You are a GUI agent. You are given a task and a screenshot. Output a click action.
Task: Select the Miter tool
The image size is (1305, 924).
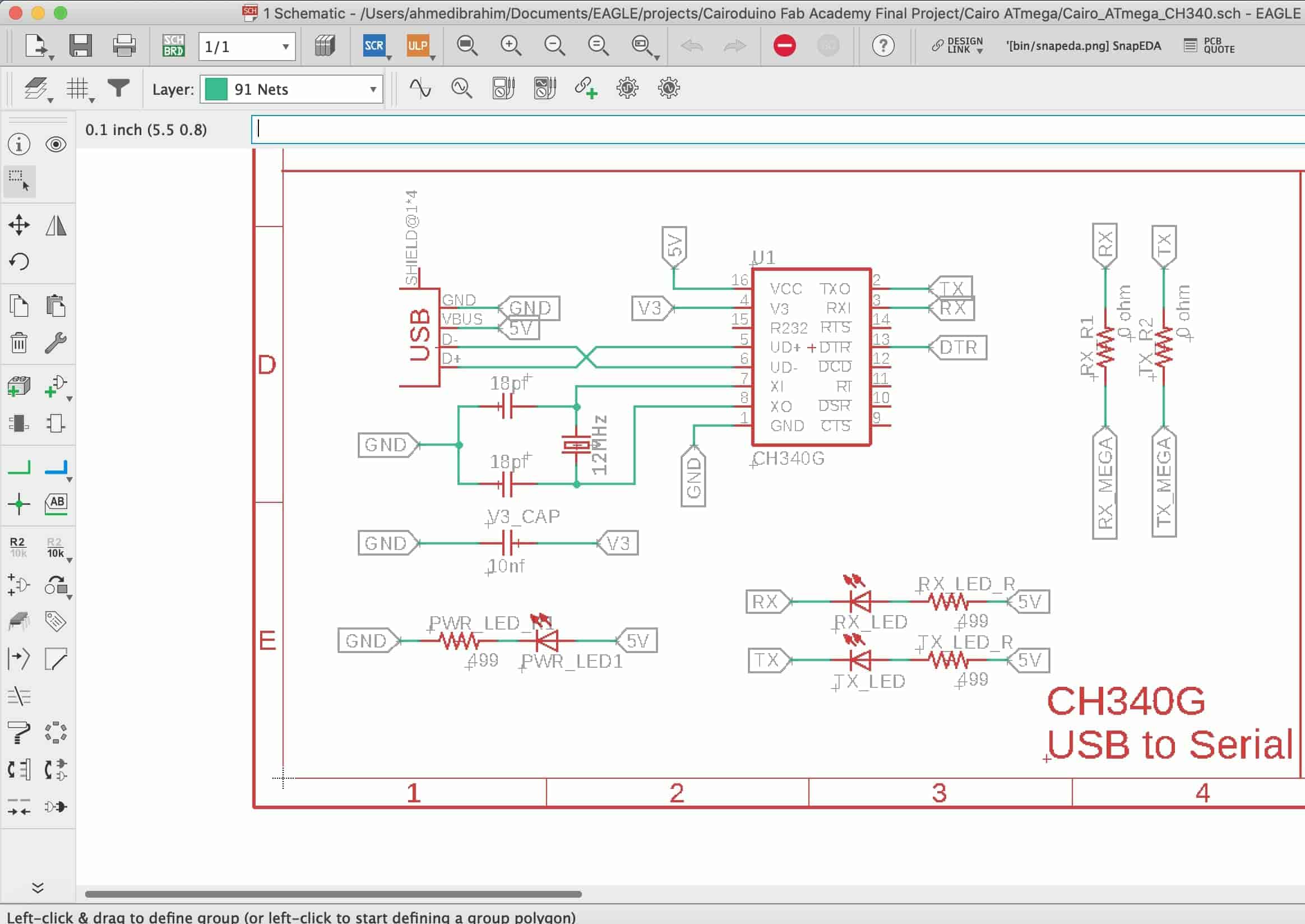pyautogui.click(x=55, y=658)
